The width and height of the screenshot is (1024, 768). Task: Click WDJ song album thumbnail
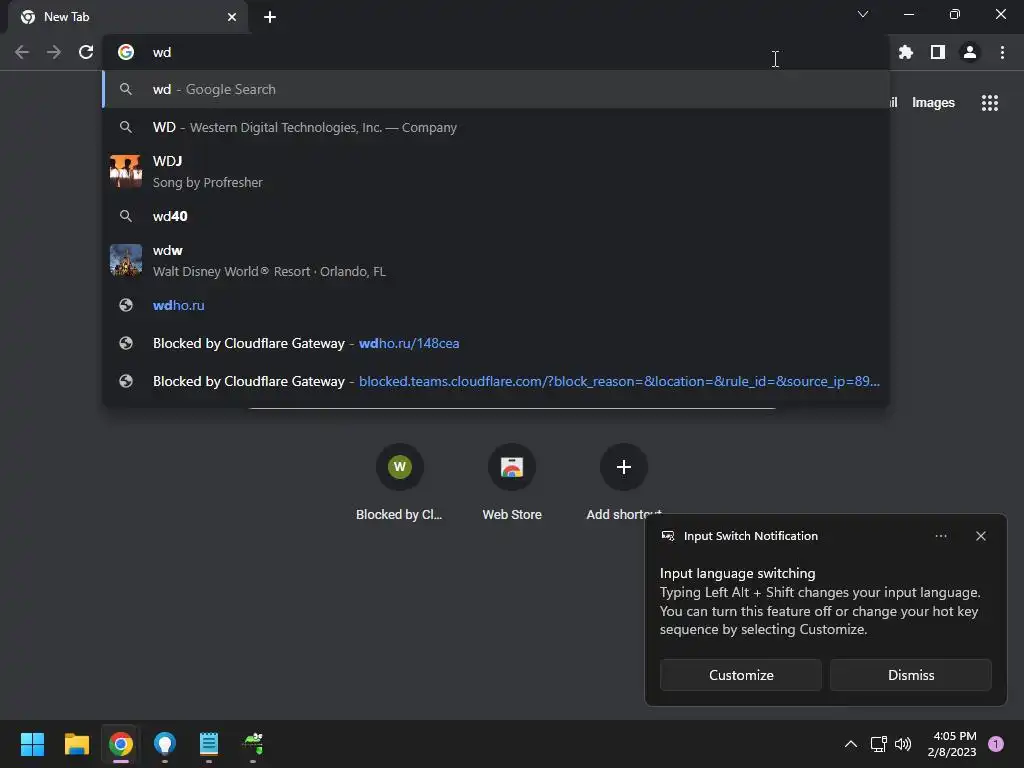pyautogui.click(x=126, y=171)
